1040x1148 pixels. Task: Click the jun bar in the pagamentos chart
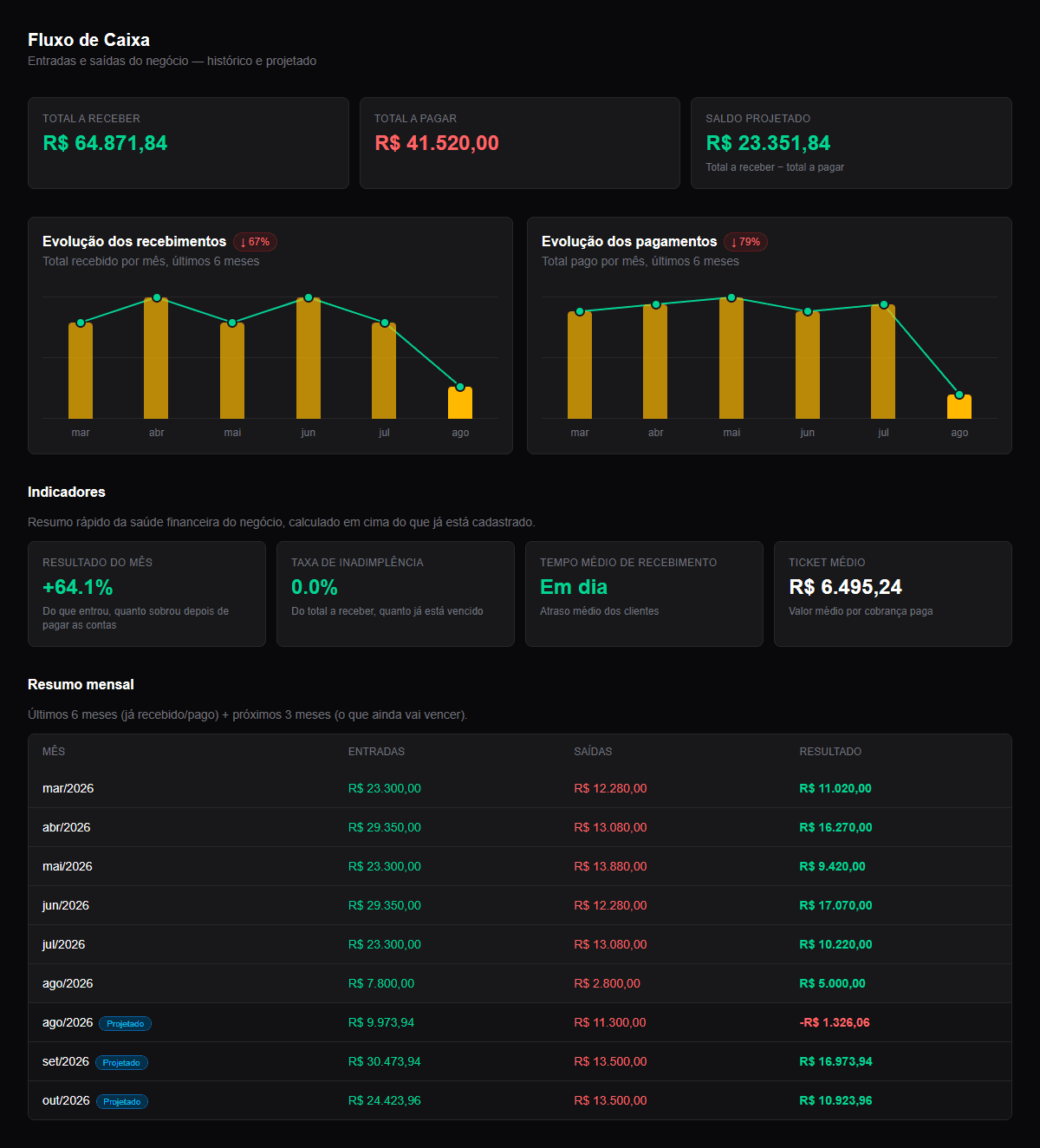[x=808, y=365]
